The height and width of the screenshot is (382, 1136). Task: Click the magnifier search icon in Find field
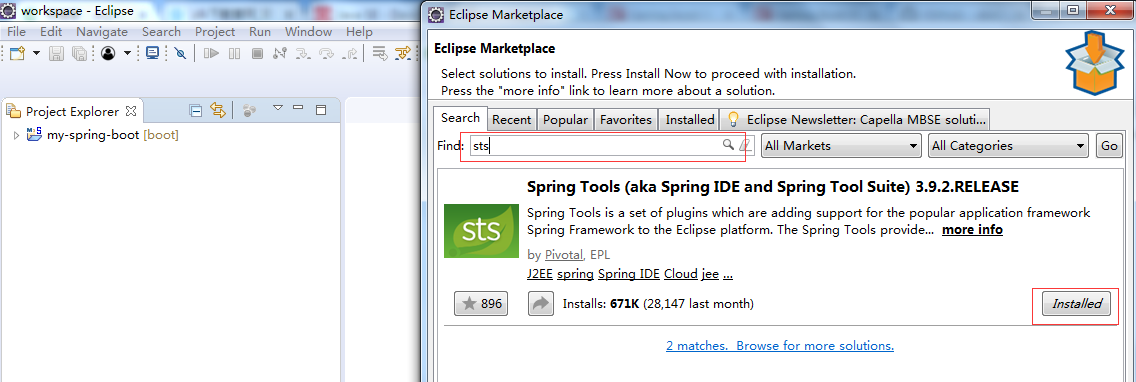click(728, 145)
